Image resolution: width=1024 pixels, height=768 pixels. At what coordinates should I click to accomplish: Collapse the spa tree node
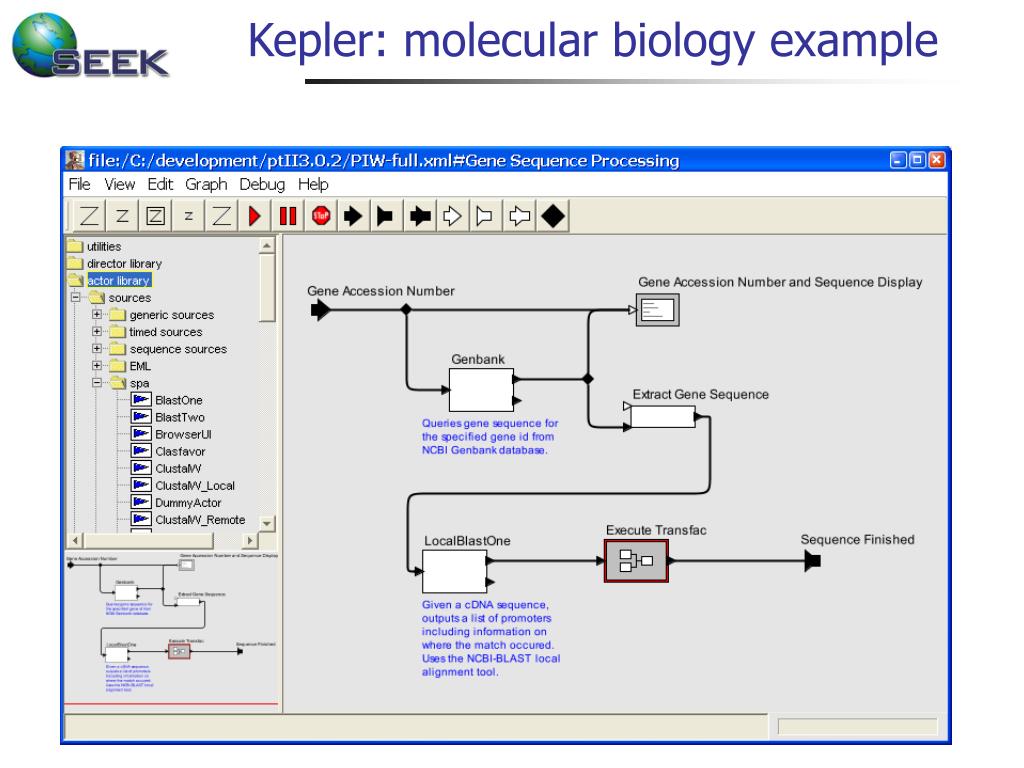97,383
